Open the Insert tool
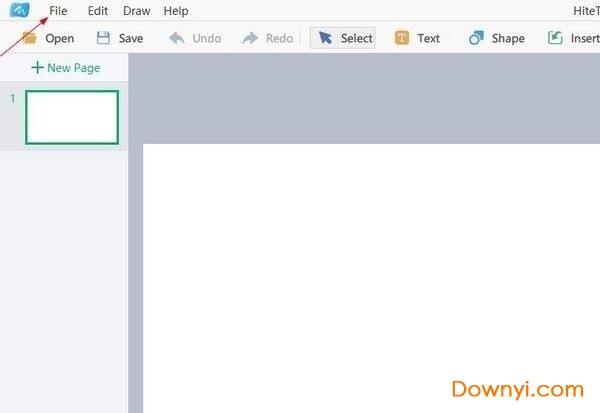 (556, 38)
